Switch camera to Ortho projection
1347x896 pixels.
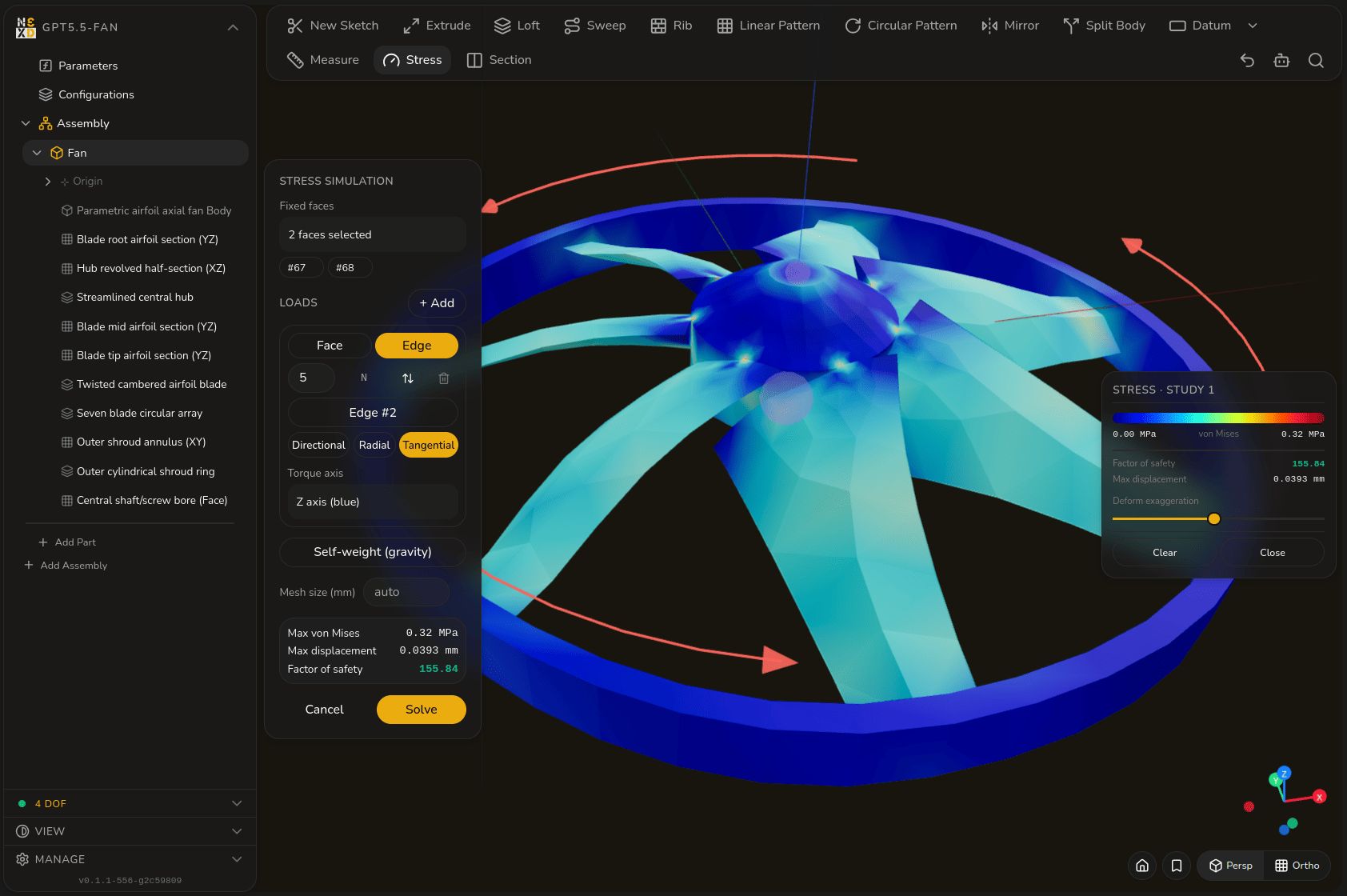point(1297,866)
